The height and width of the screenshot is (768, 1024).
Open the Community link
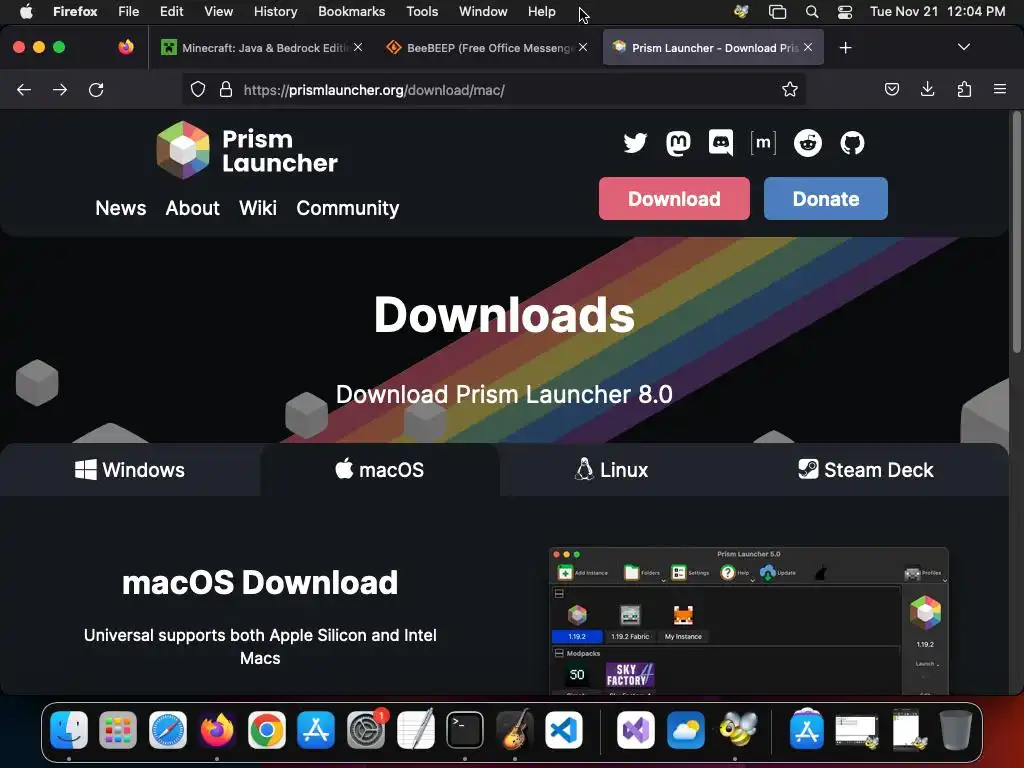pos(347,208)
